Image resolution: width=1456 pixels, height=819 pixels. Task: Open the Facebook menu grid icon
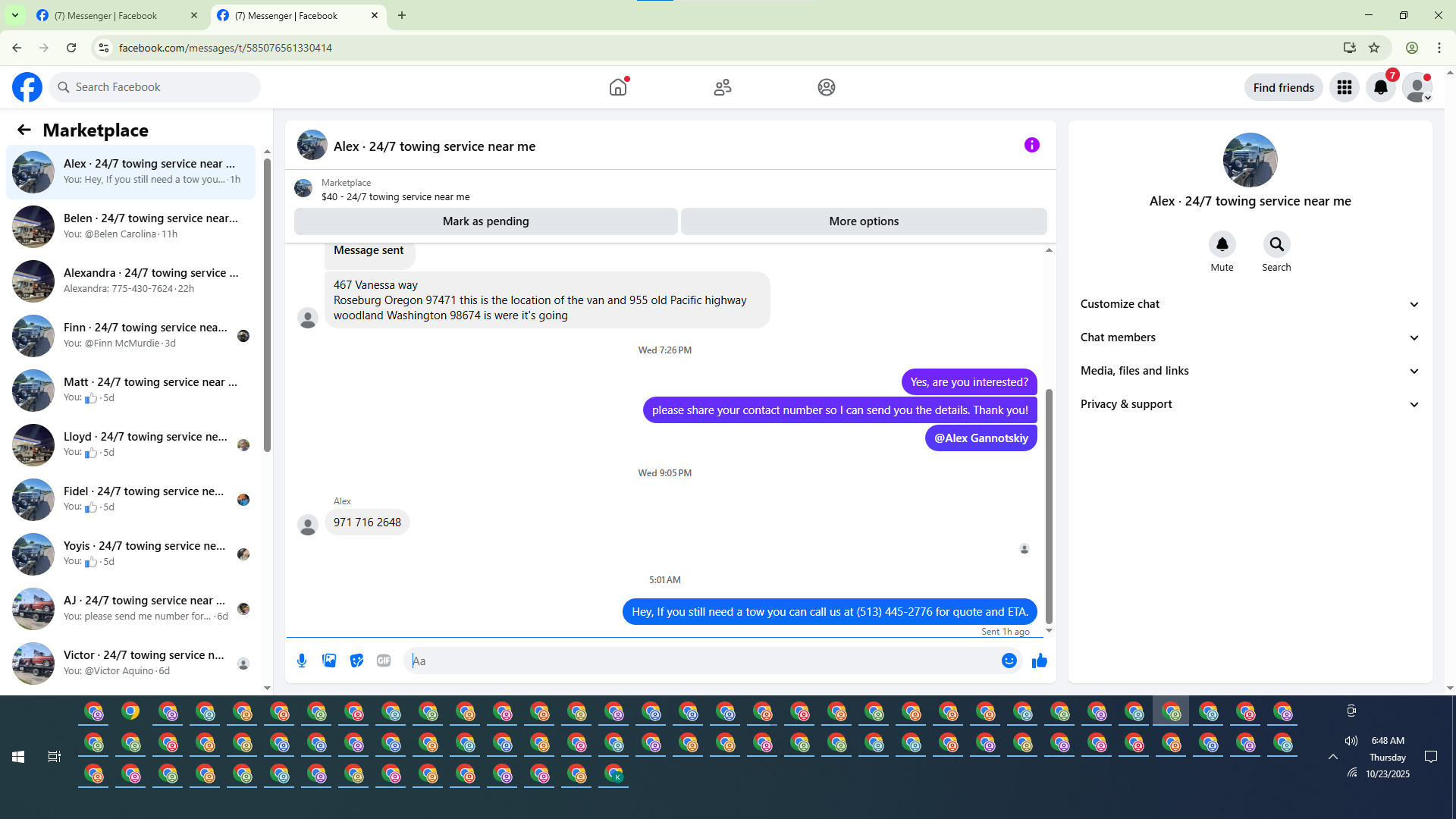[x=1344, y=87]
